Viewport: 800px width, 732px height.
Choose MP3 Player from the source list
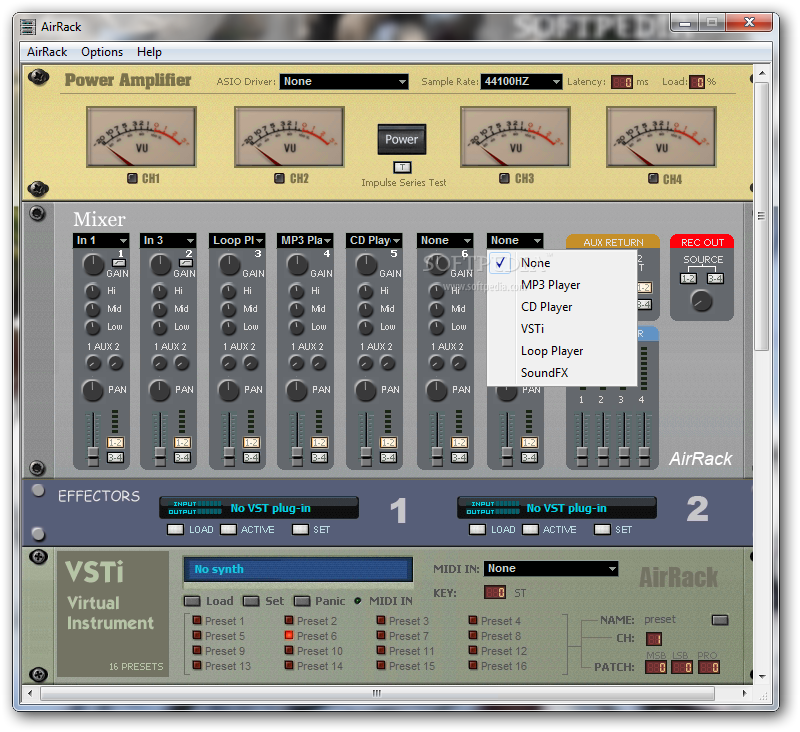tap(562, 285)
